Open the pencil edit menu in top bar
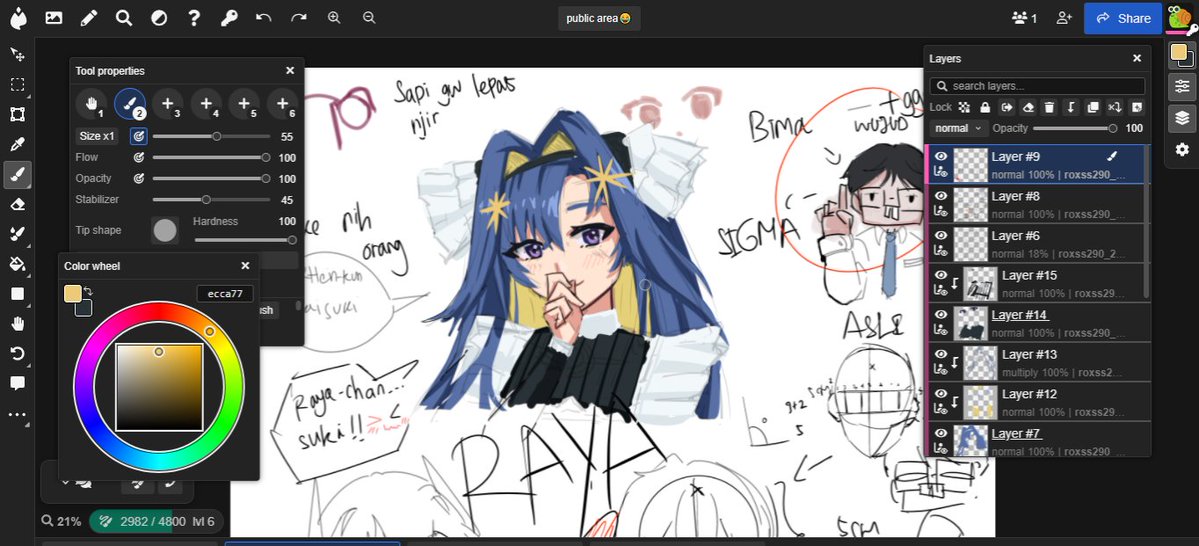 [x=89, y=18]
